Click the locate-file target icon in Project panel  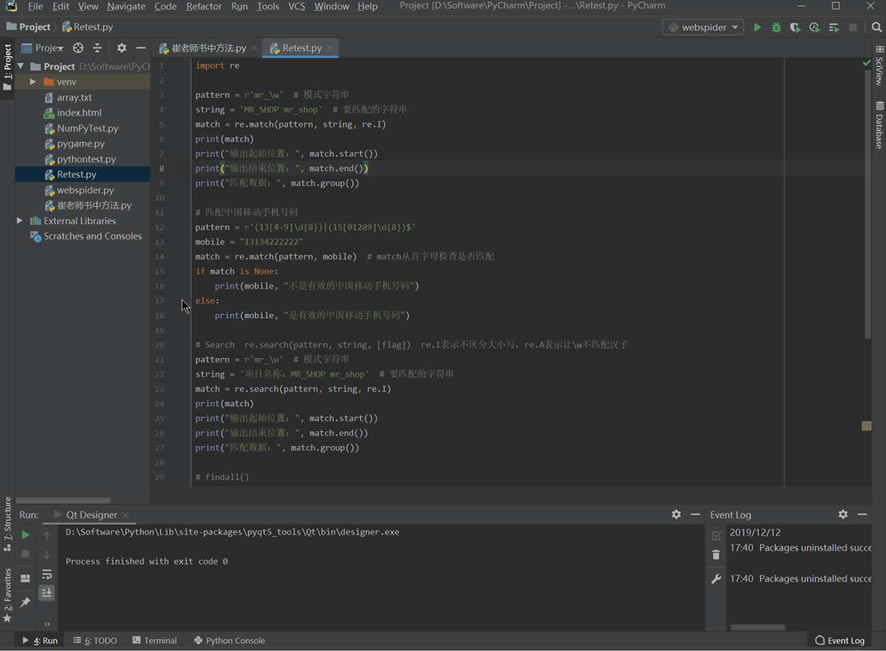point(78,48)
